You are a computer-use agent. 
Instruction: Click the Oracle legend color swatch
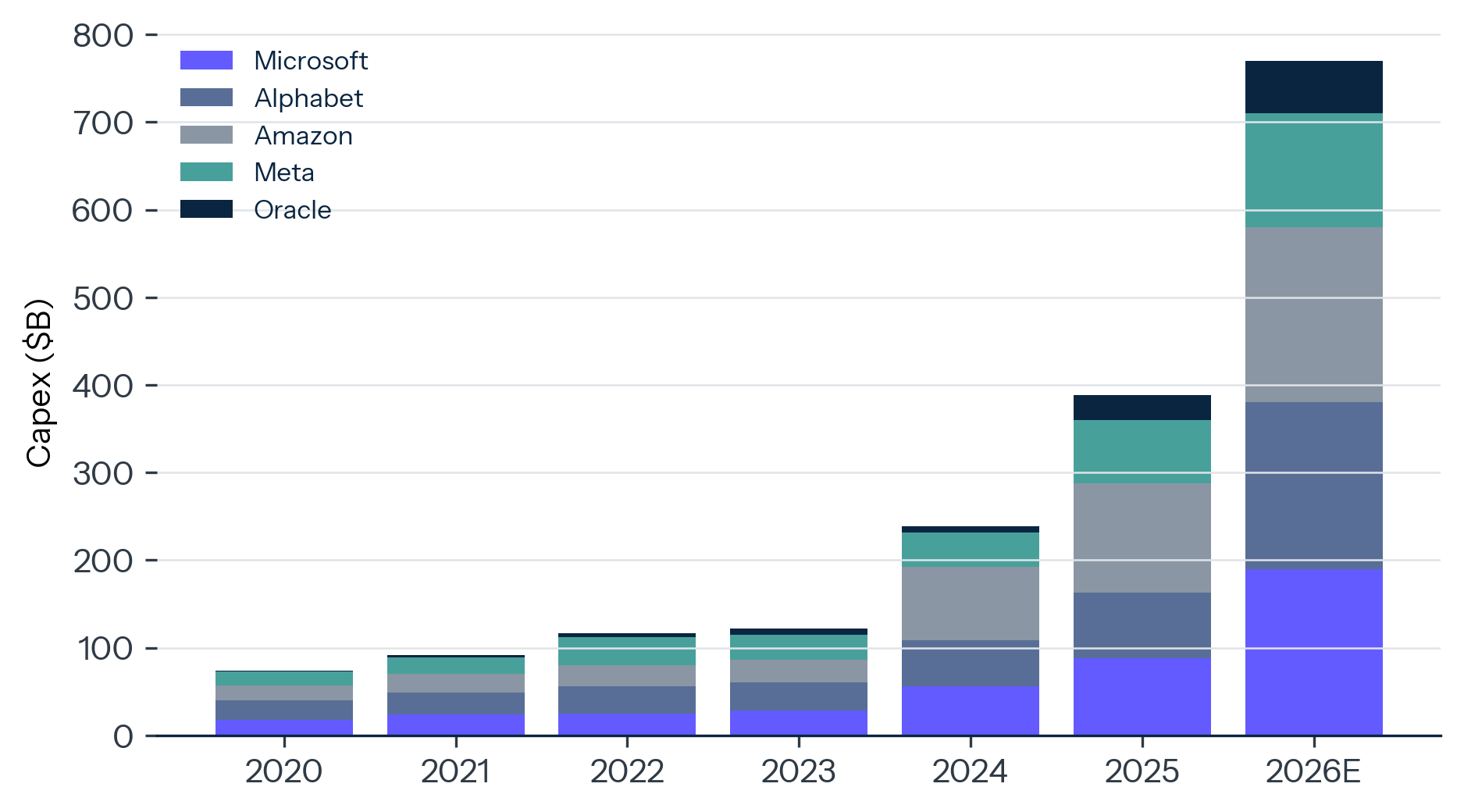tap(206, 209)
